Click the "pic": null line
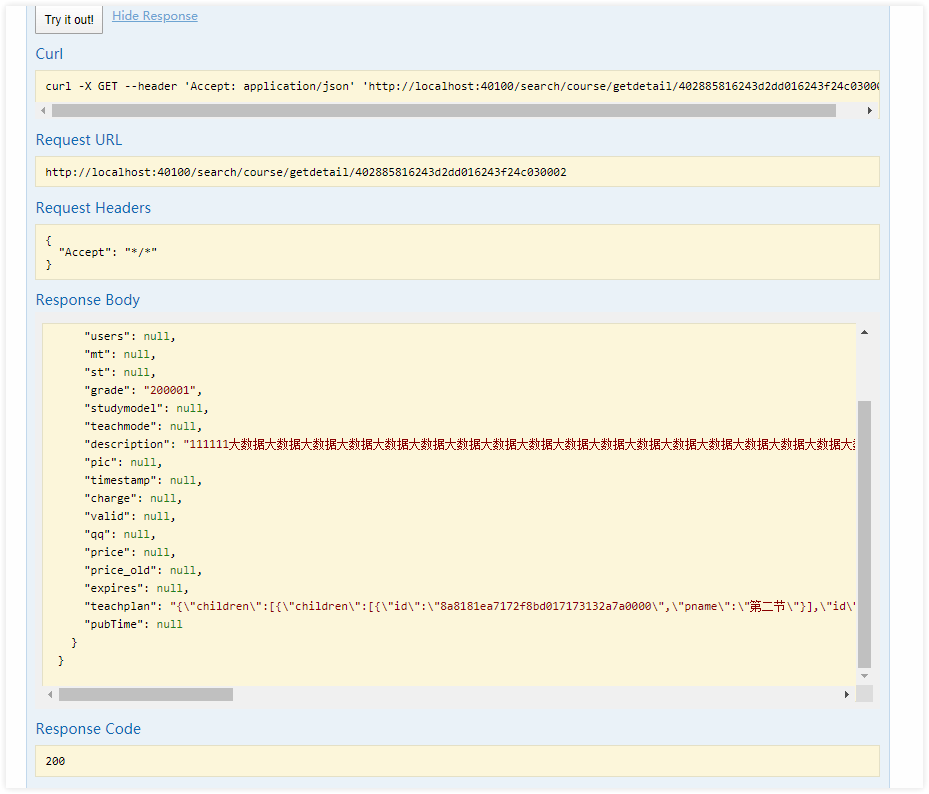 tap(123, 462)
